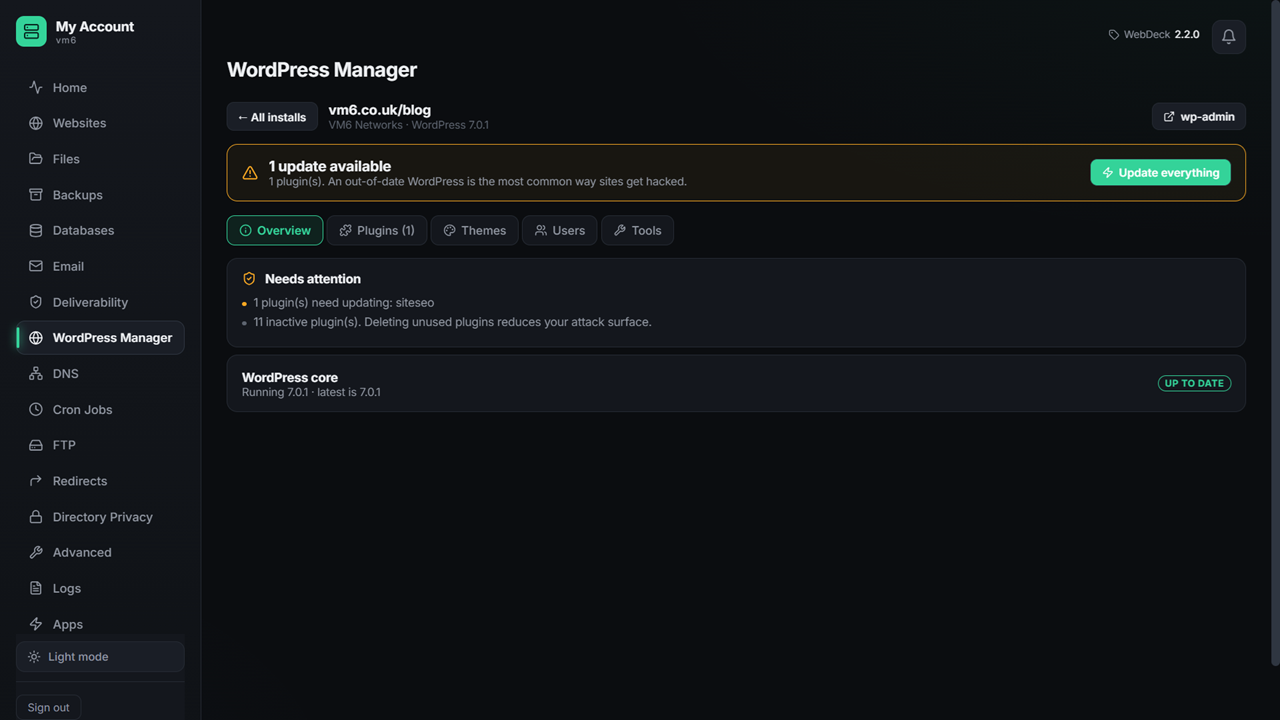Screen dimensions: 1280x720
Task: Click the Redirects arrow icon
Action: tap(36, 481)
